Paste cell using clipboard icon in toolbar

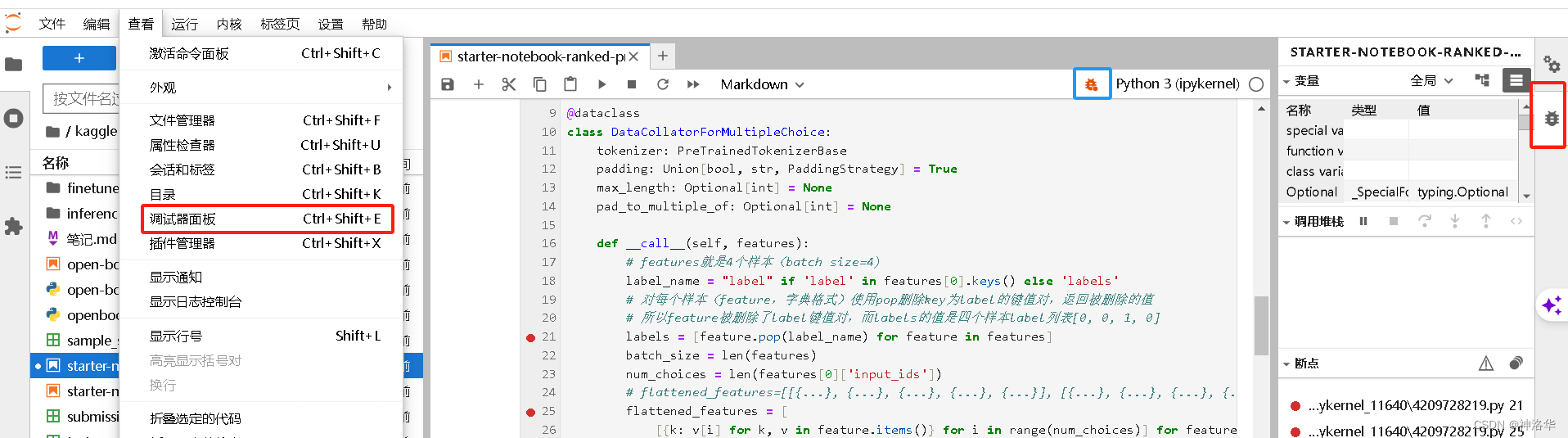pos(570,84)
